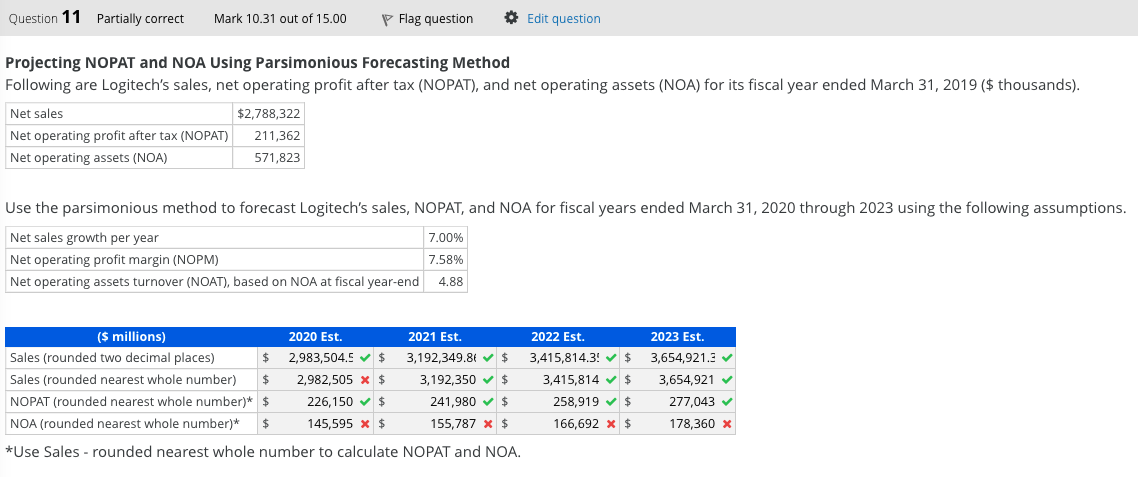The width and height of the screenshot is (1138, 477).
Task: Click the NOA value 571,823
Action: tap(269, 158)
